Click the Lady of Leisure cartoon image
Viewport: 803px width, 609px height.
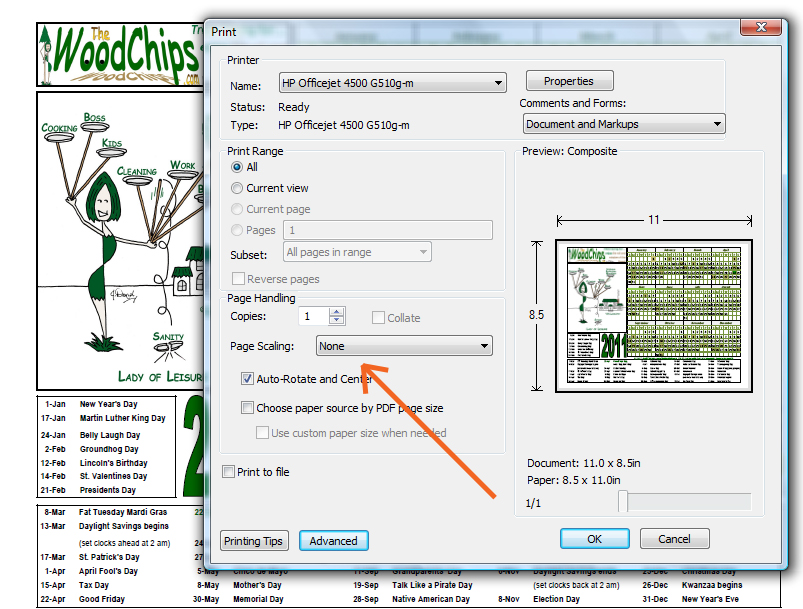coord(120,241)
